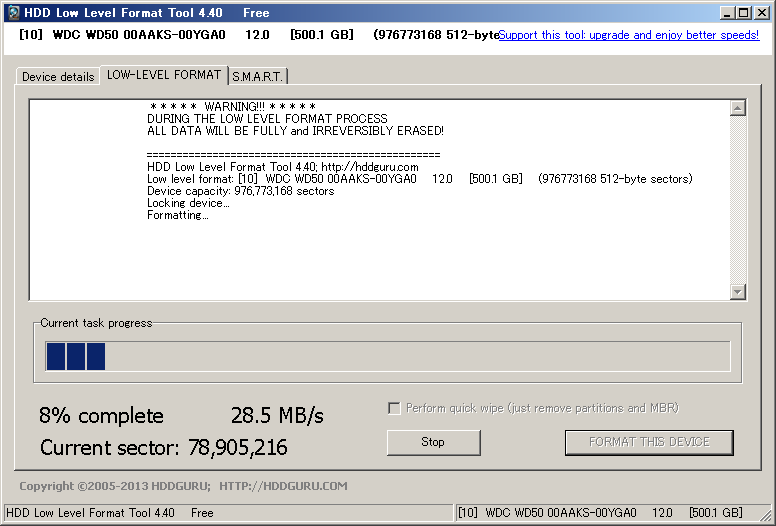Click the WARNING!!! header line in log
The image size is (776, 526).
[x=233, y=106]
